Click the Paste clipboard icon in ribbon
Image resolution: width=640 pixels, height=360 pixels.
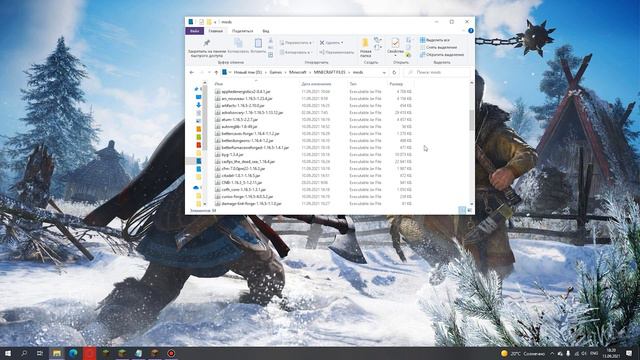tap(258, 46)
